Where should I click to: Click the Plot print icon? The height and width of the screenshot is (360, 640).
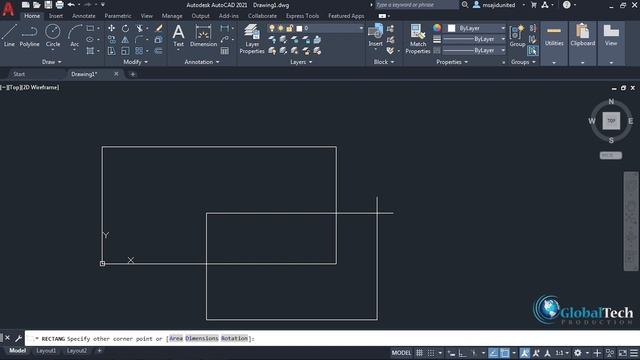[60, 5]
